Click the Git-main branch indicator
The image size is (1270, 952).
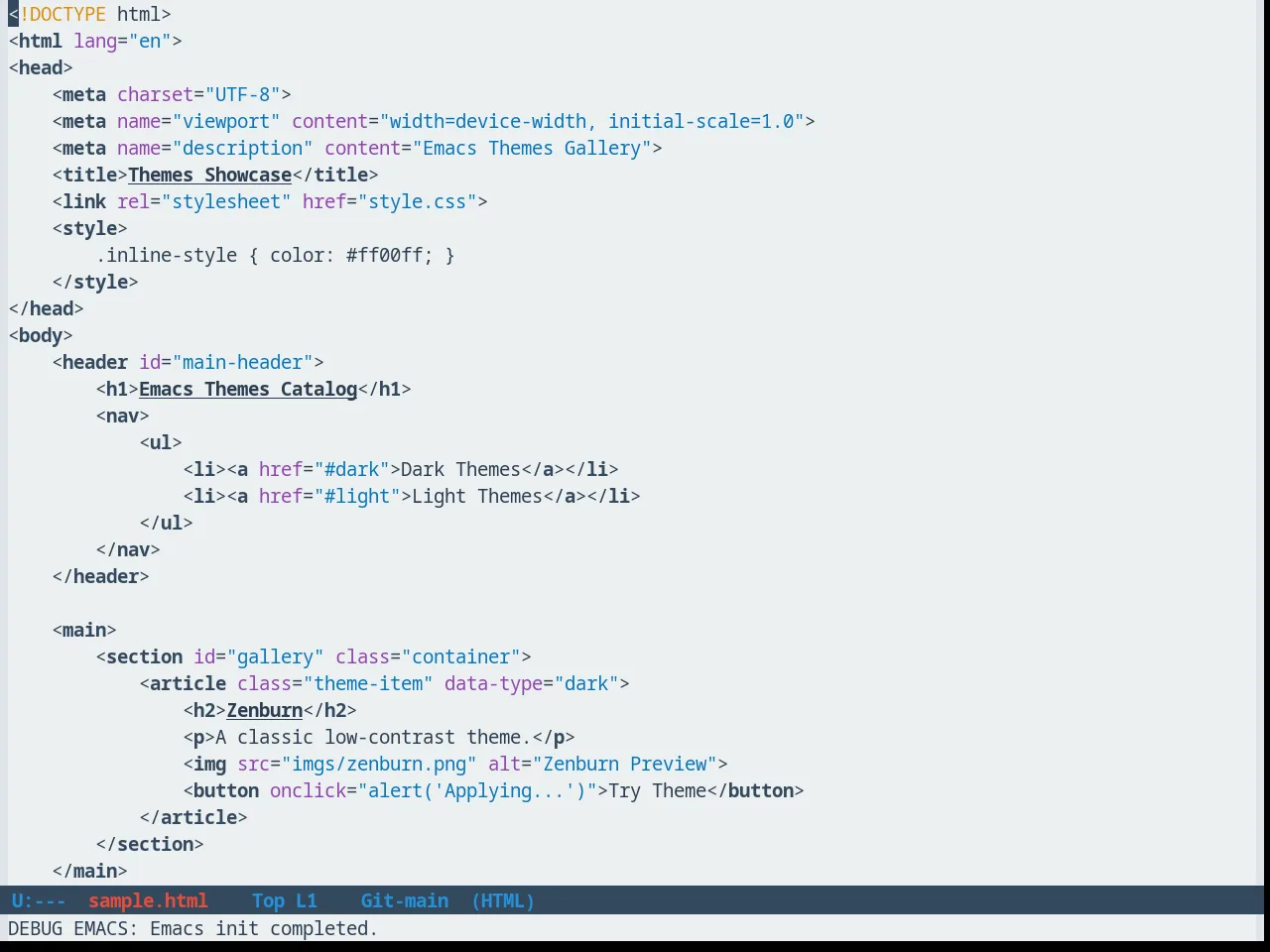(x=405, y=900)
